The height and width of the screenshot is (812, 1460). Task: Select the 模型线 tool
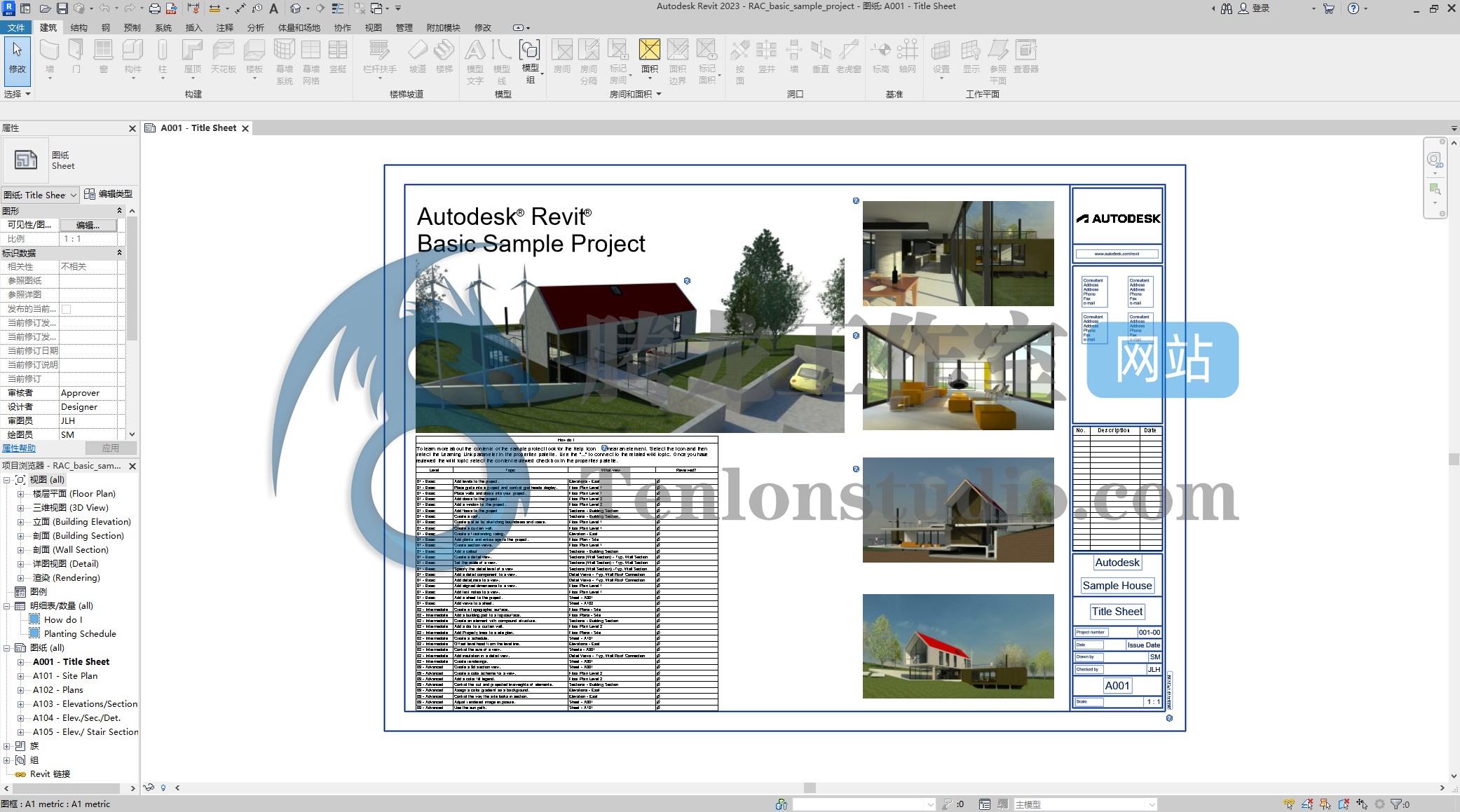(502, 62)
